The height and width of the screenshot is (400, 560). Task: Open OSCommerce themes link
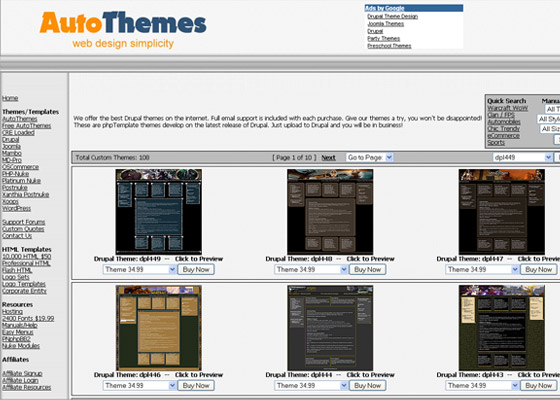pos(20,167)
